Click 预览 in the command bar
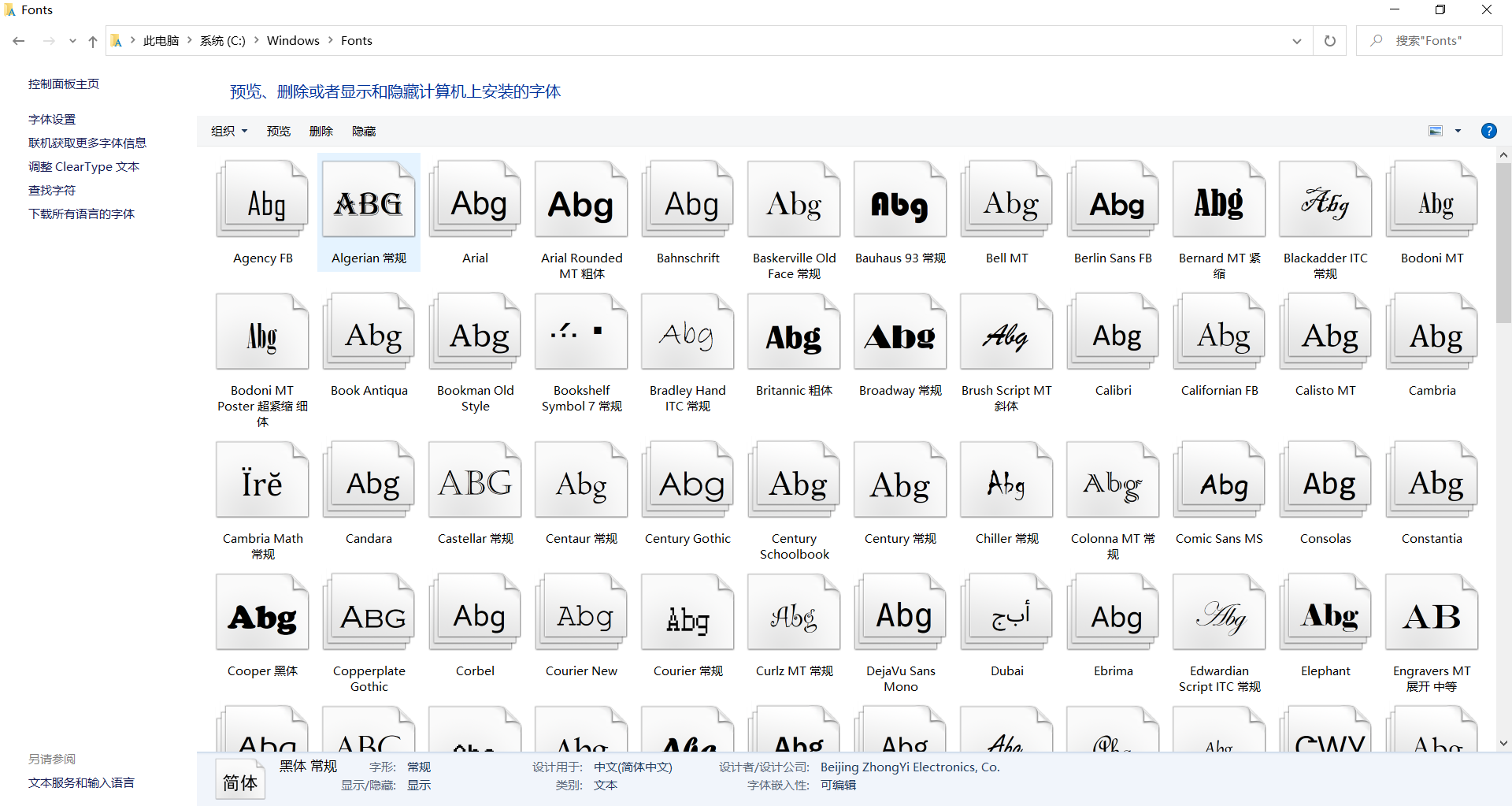This screenshot has width=1512, height=806. [279, 131]
